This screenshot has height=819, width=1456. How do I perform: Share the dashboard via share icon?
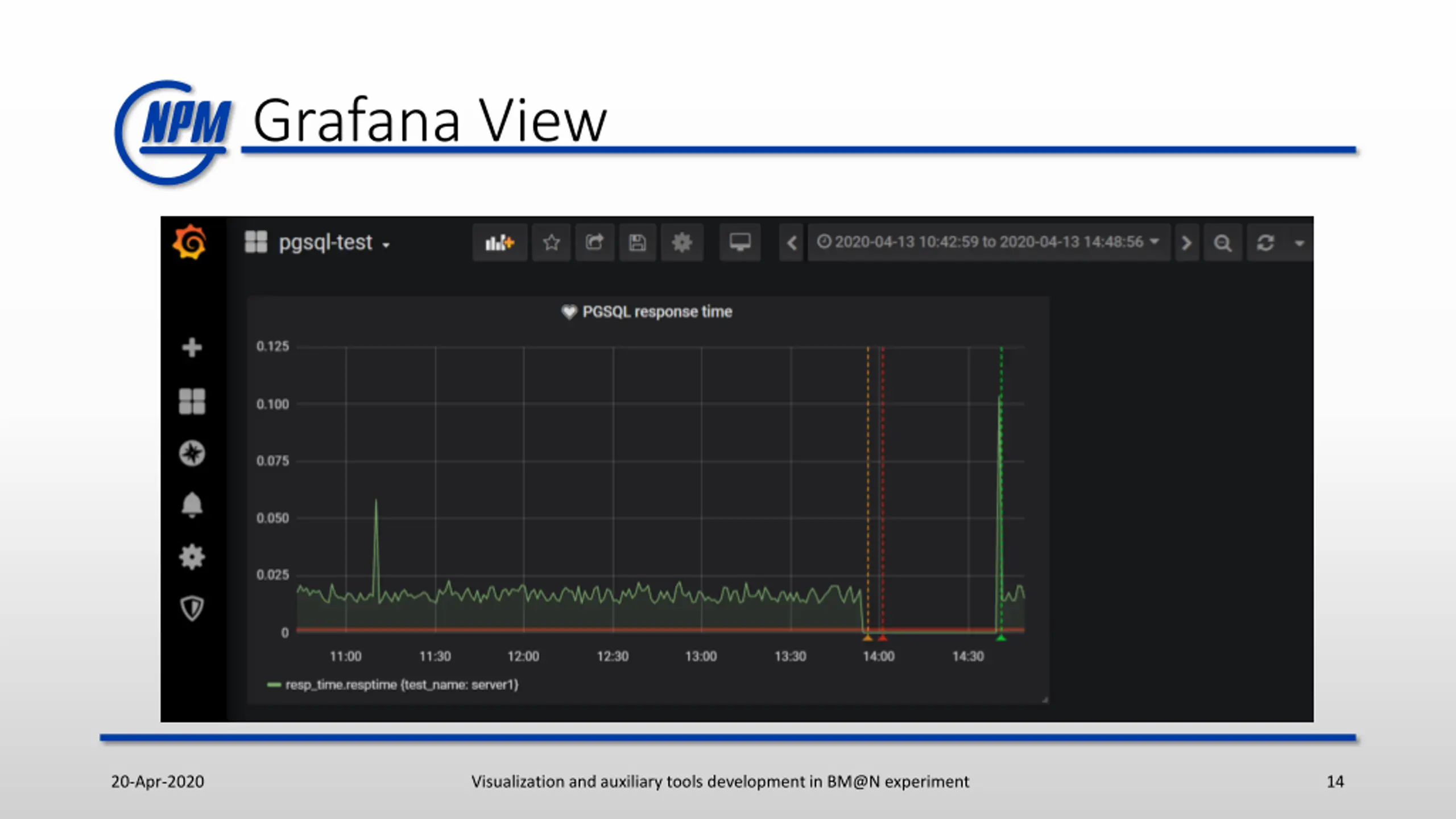point(594,243)
